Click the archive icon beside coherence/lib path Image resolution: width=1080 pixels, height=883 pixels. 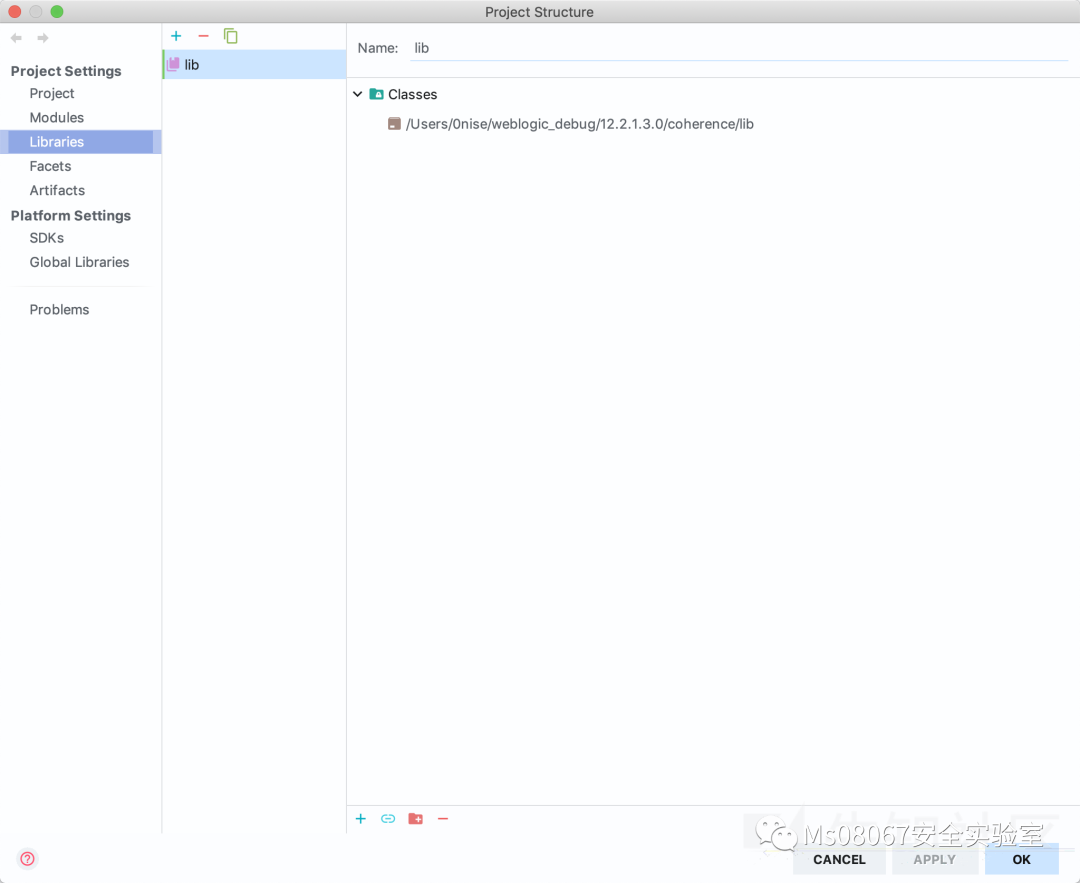click(394, 124)
